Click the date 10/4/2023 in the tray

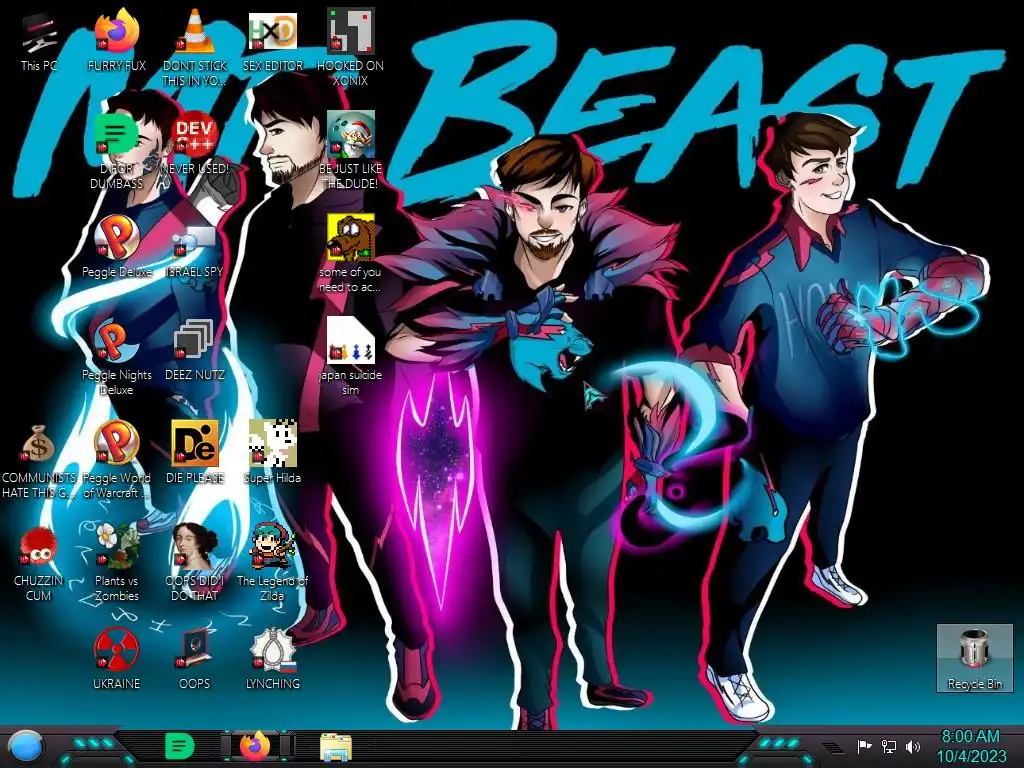[971, 756]
